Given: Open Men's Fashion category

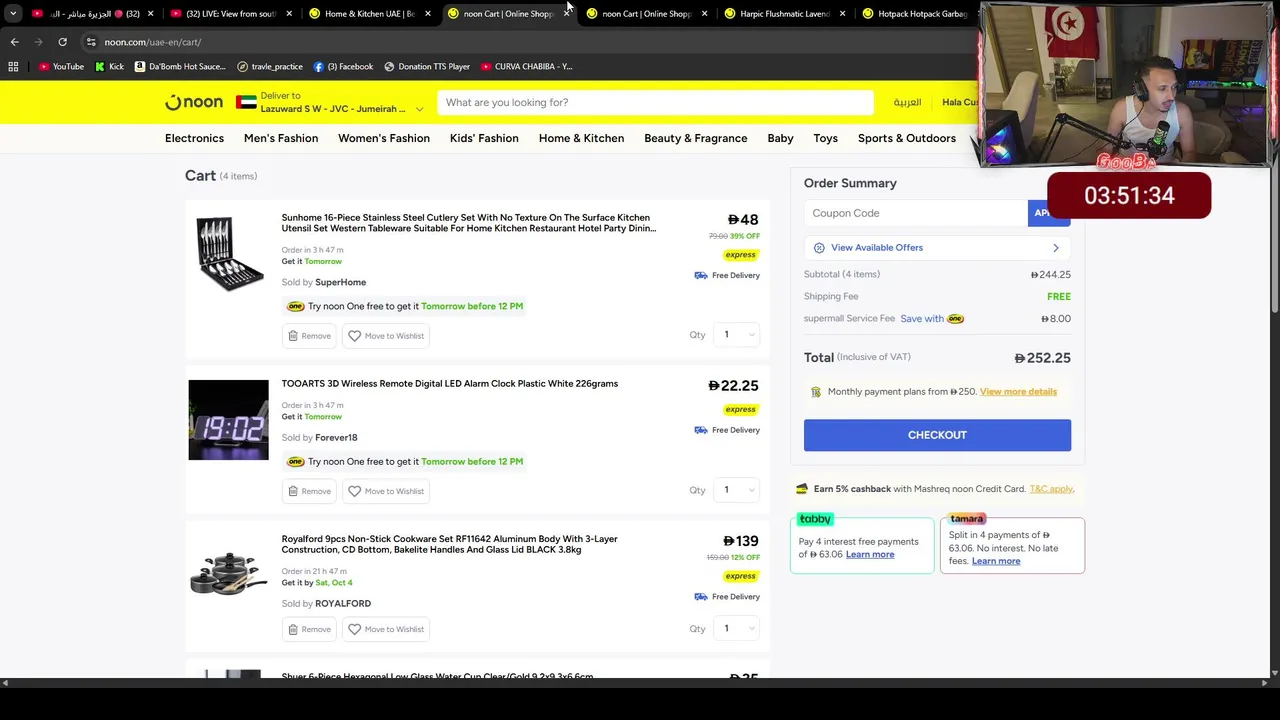Looking at the screenshot, I should [x=281, y=138].
